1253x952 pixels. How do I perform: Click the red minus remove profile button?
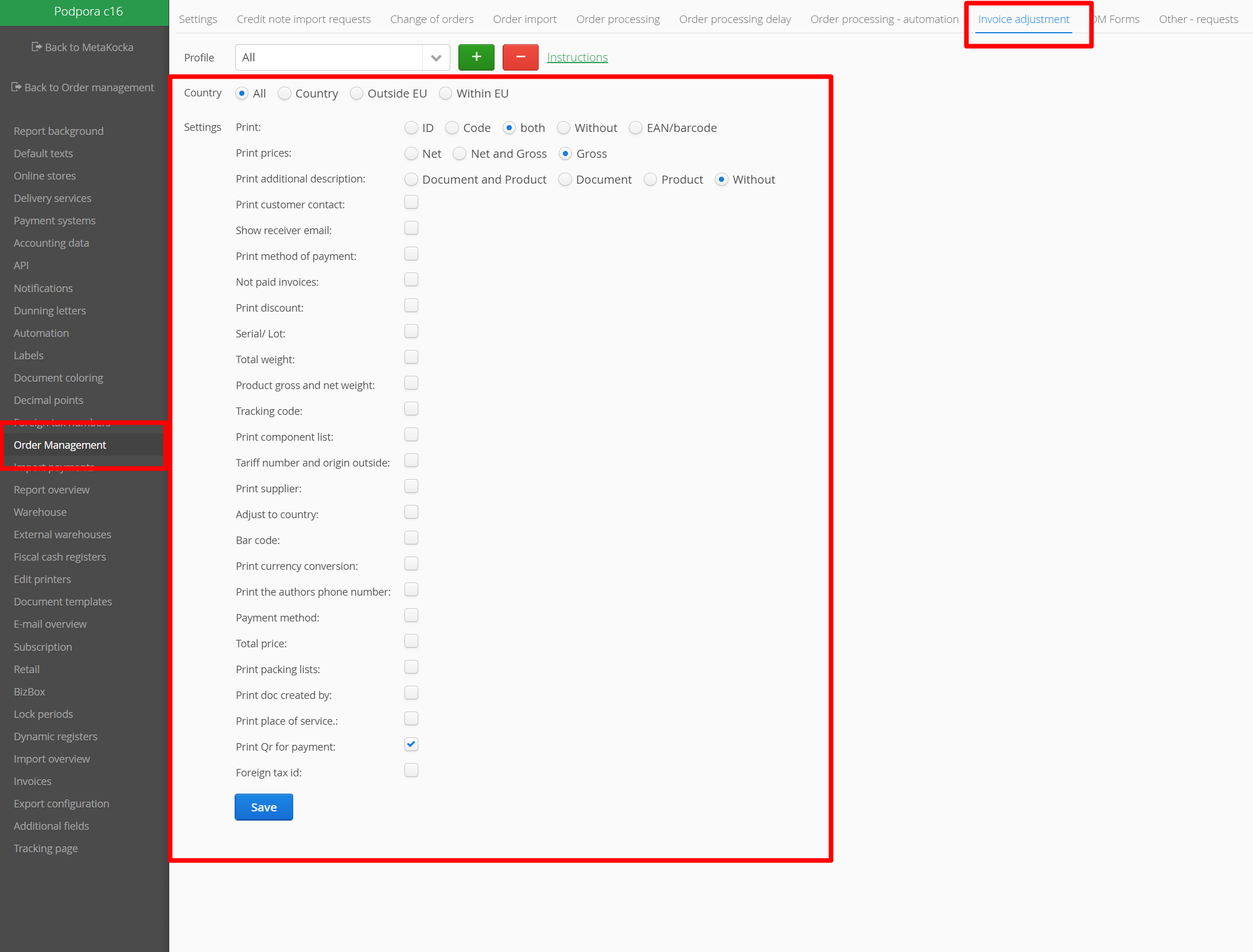tap(520, 57)
